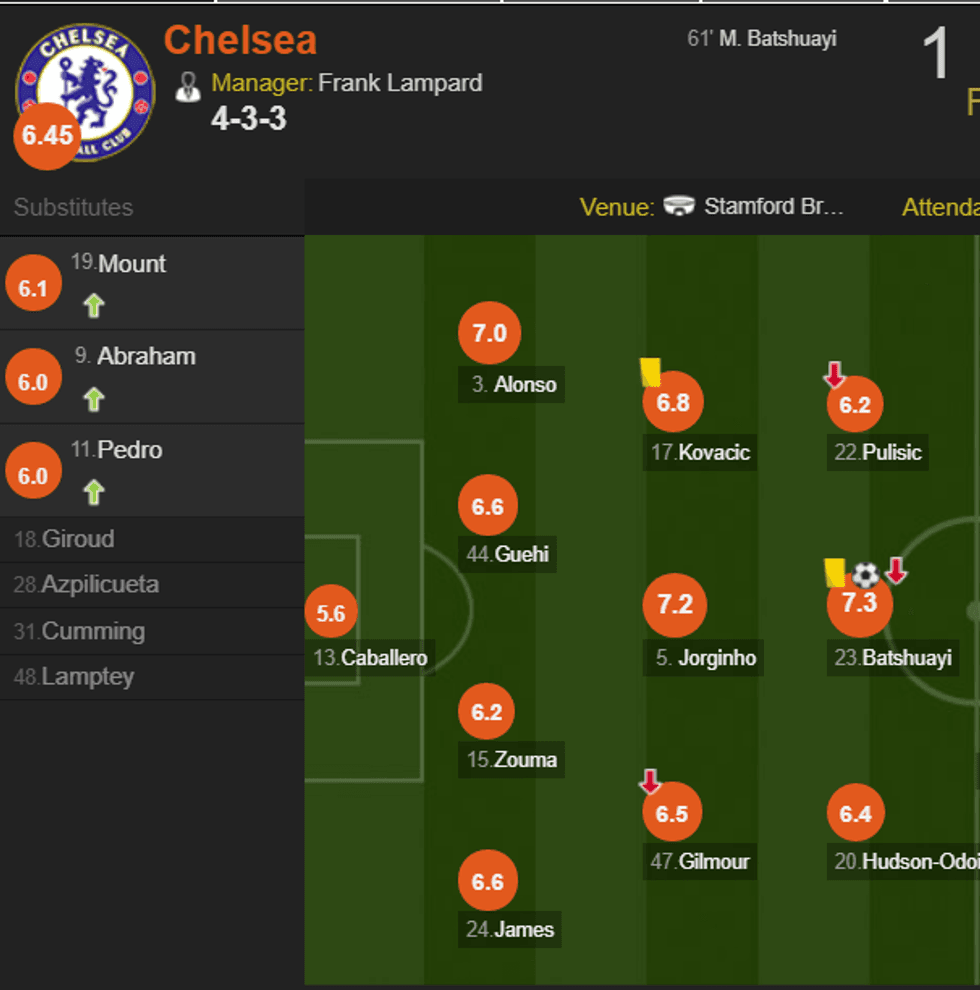Click the stadium icon next to Venue
Image resolution: width=980 pixels, height=990 pixels.
pos(680,207)
